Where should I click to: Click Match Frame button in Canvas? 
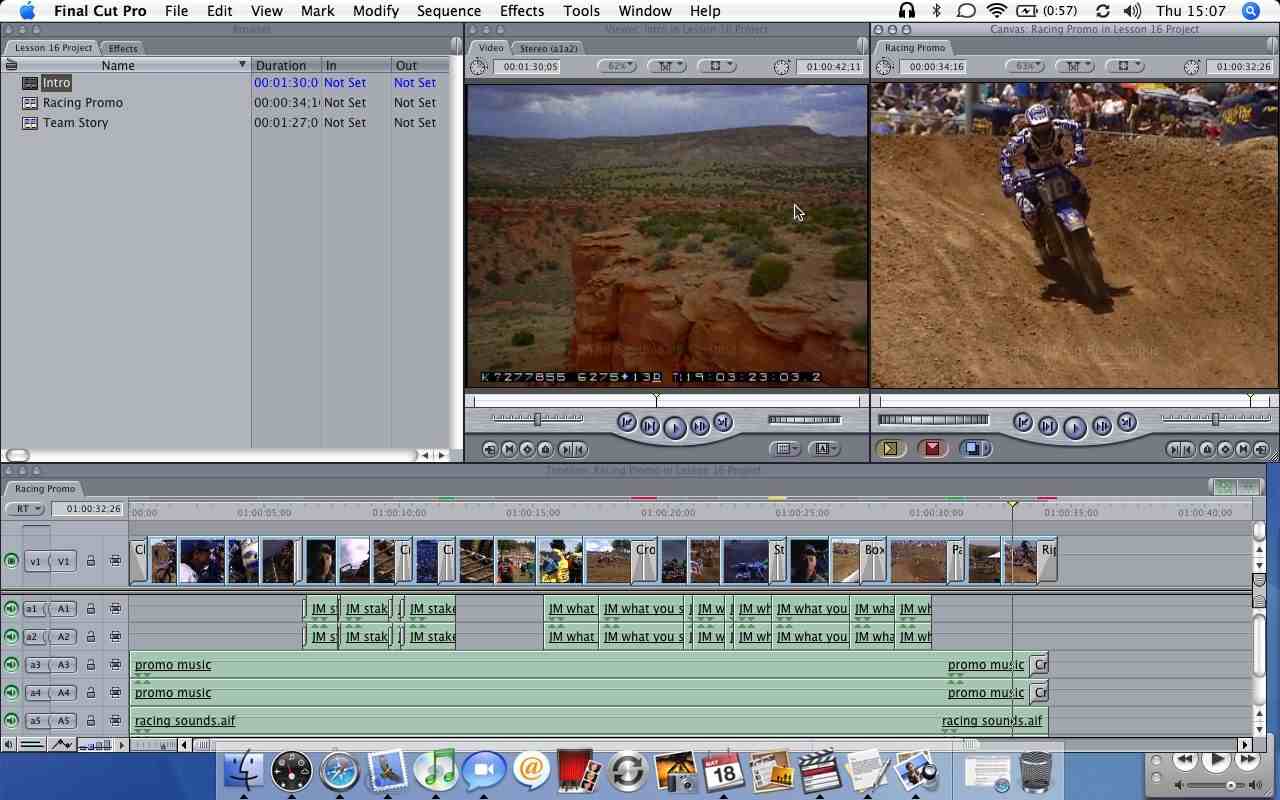pyautogui.click(x=1261, y=449)
